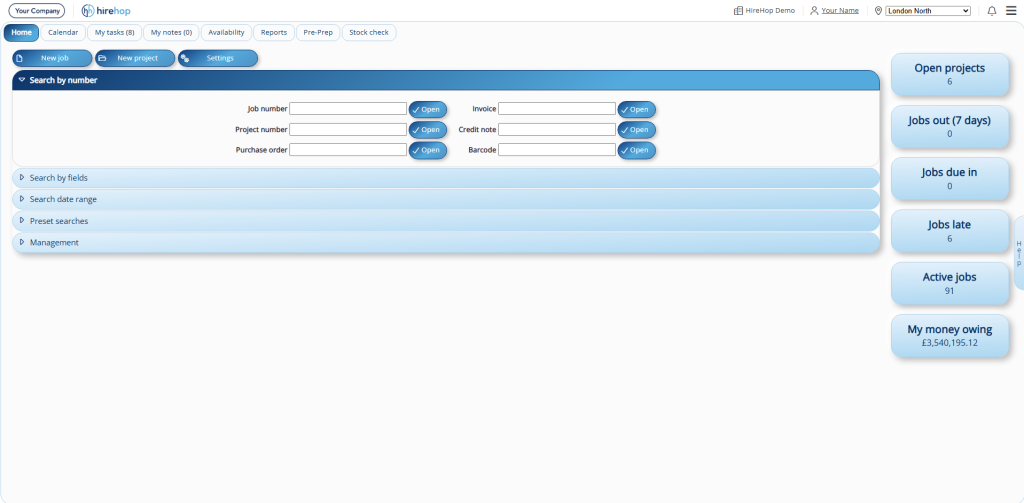Create a New project
Viewport: 1024px width, 503px height.
135,58
